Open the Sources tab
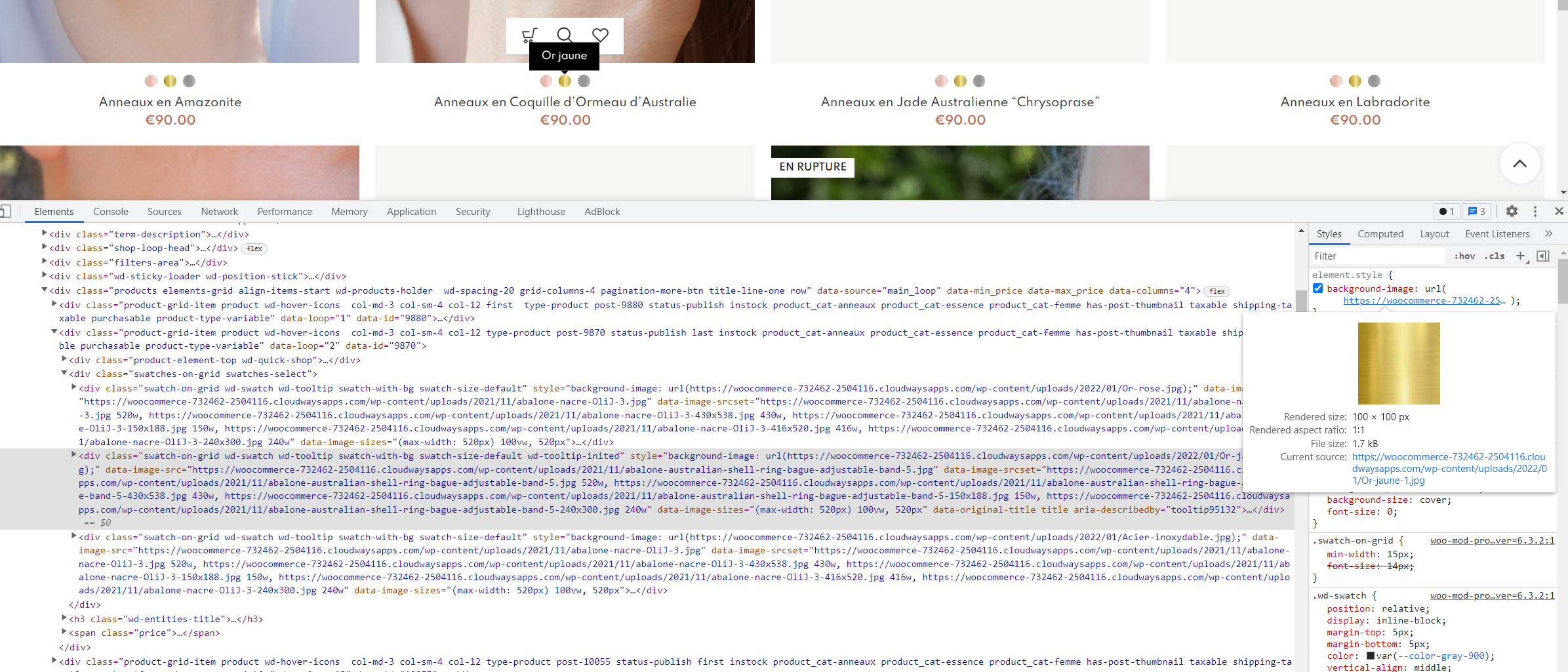The height and width of the screenshot is (672, 1568). tap(165, 211)
